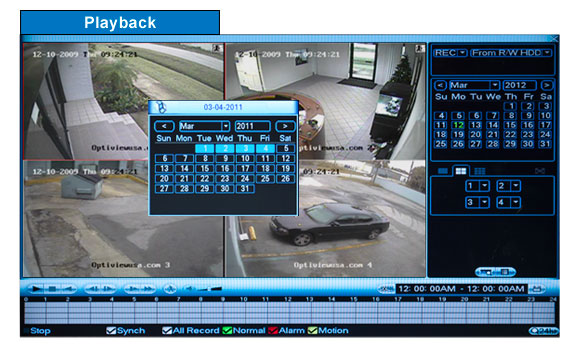Close the playback window with X

554,38
